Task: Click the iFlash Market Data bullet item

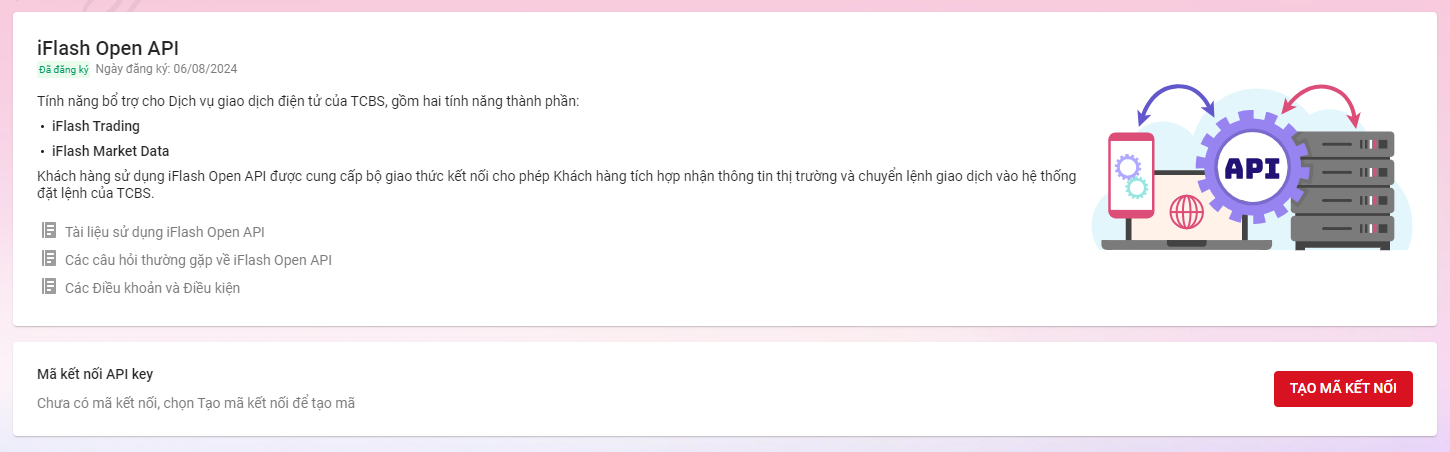Action: click(111, 151)
